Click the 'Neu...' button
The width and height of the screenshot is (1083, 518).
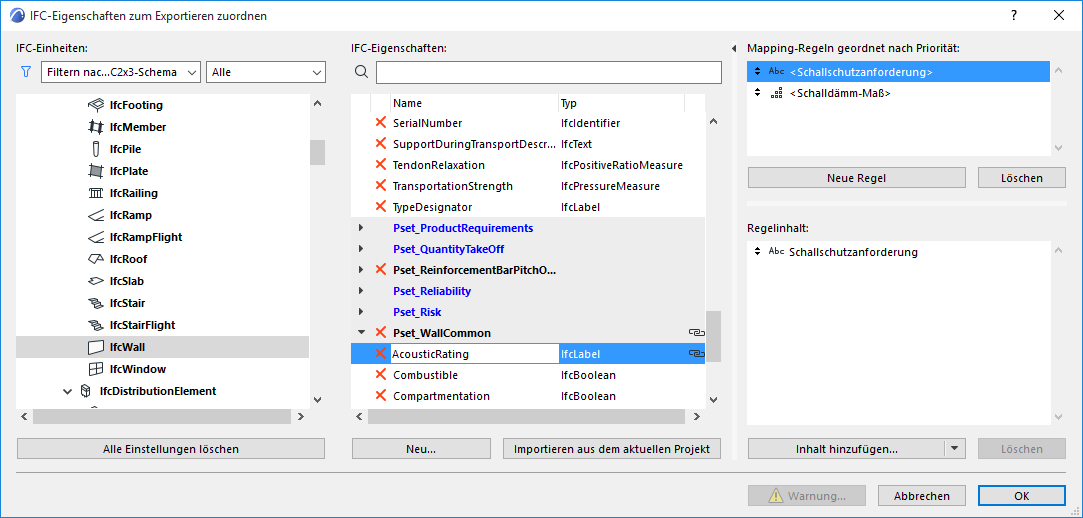[421, 449]
